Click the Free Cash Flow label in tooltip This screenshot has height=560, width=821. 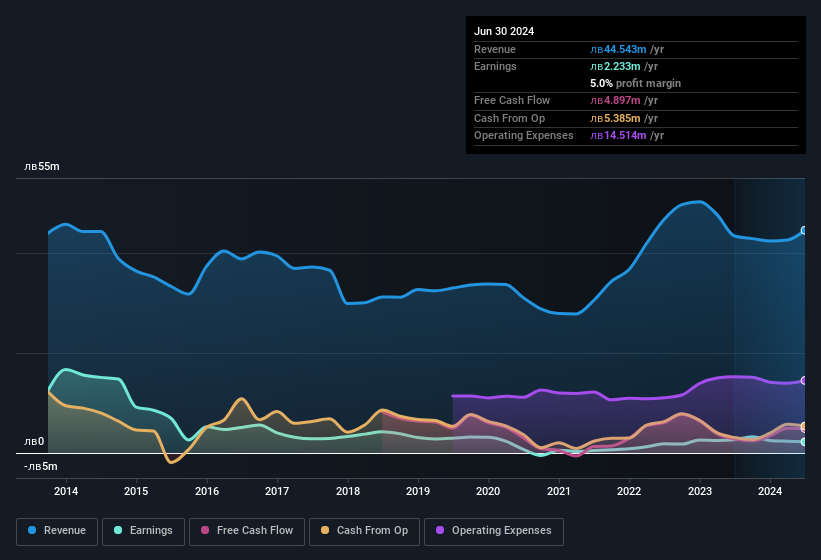tap(512, 100)
